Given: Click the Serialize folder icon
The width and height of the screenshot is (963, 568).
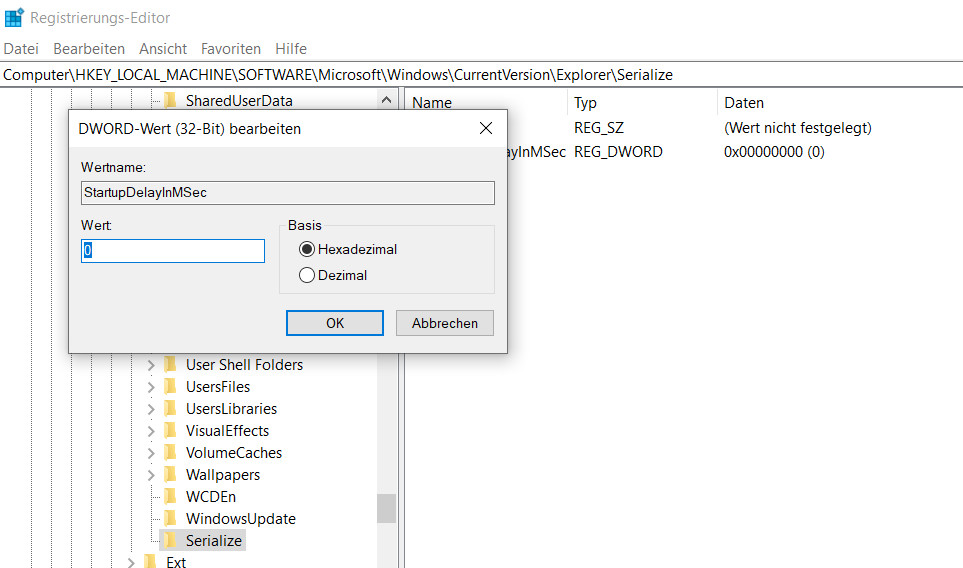Looking at the screenshot, I should point(171,540).
